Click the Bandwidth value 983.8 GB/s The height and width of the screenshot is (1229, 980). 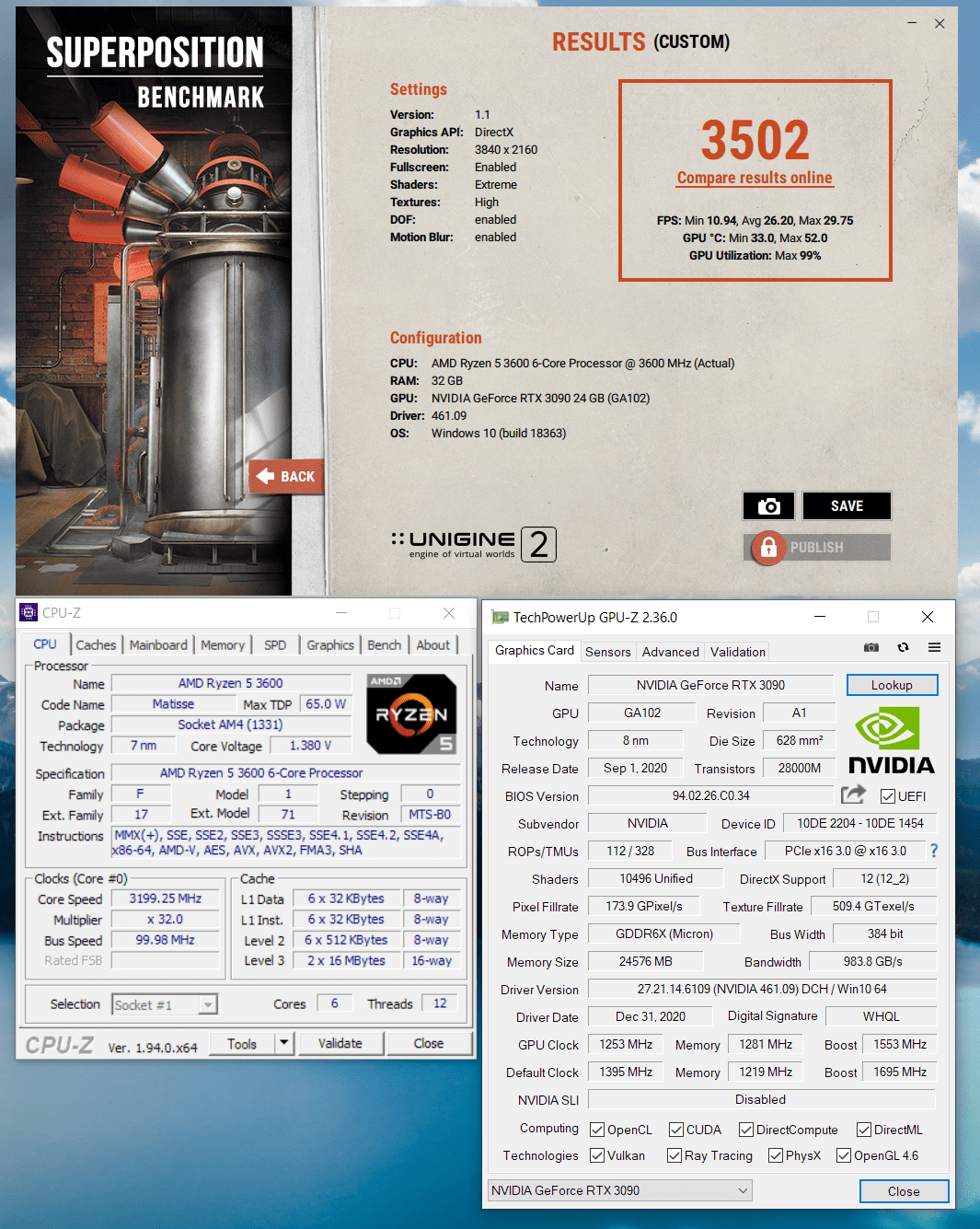click(873, 961)
